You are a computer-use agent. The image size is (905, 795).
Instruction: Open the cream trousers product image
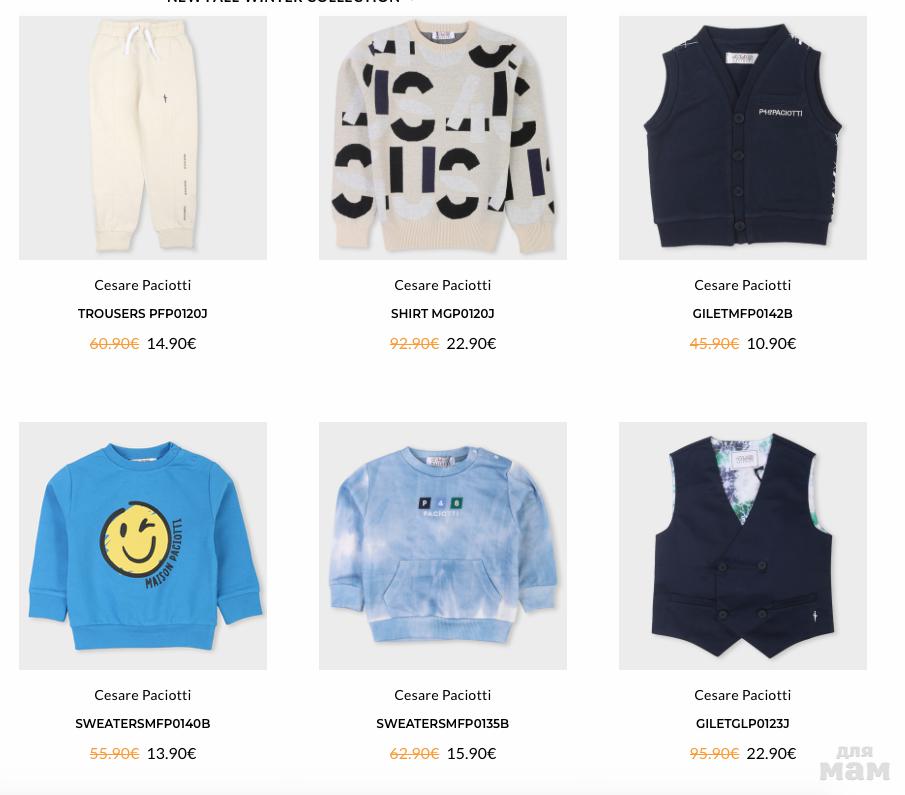click(143, 137)
